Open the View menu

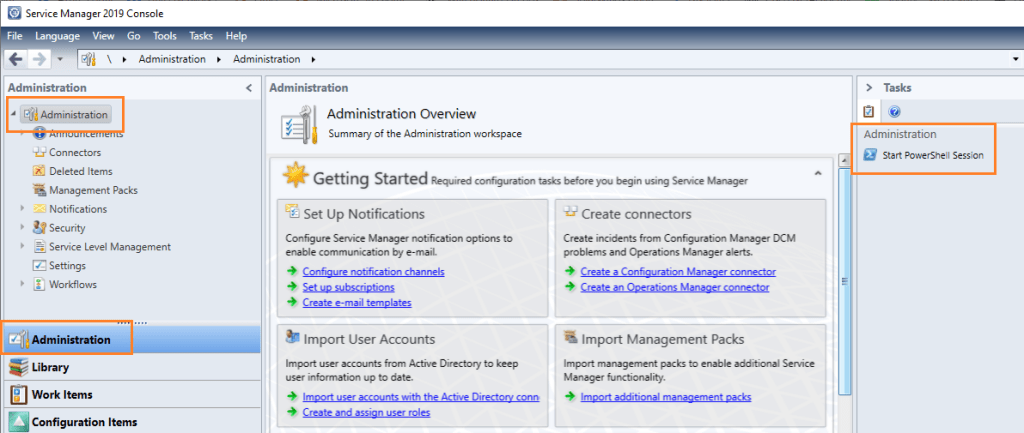coord(103,36)
